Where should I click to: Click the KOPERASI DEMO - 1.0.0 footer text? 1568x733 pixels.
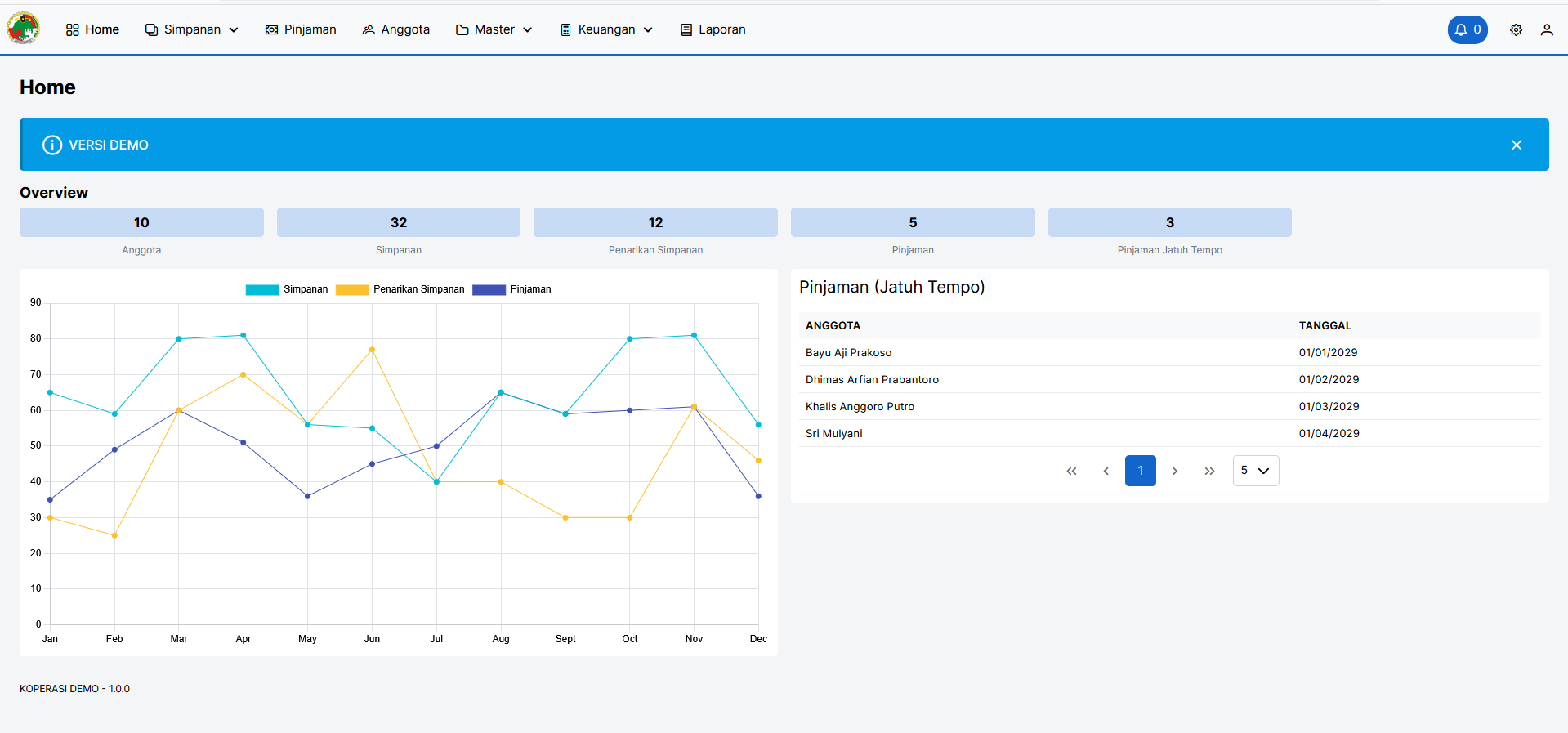coord(75,689)
